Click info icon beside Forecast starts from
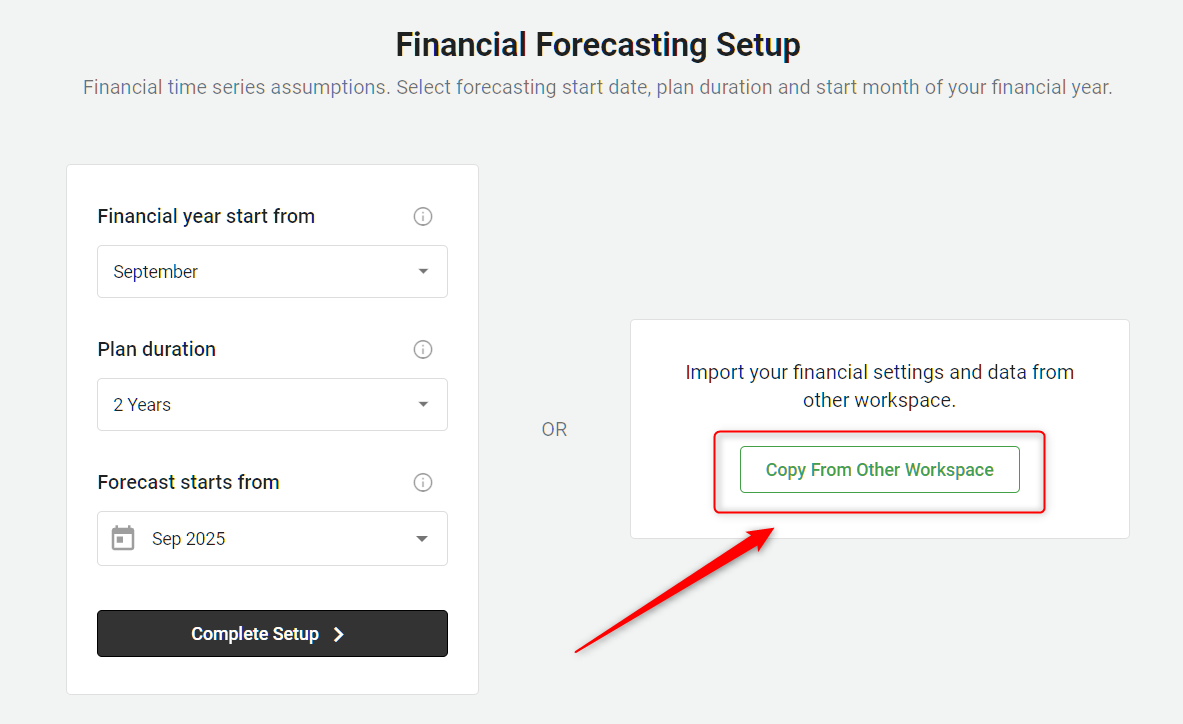The image size is (1183, 724). click(423, 482)
